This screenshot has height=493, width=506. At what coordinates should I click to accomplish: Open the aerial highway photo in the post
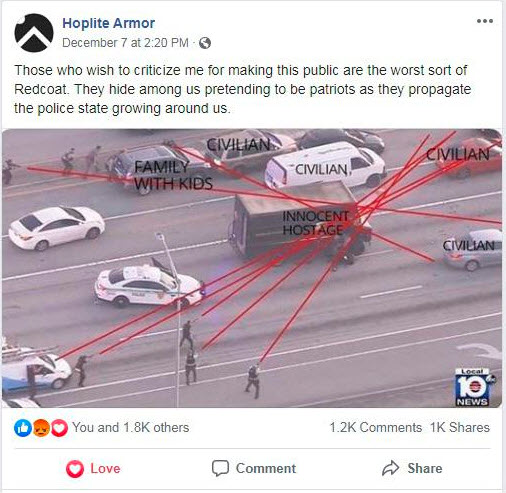coord(252,268)
